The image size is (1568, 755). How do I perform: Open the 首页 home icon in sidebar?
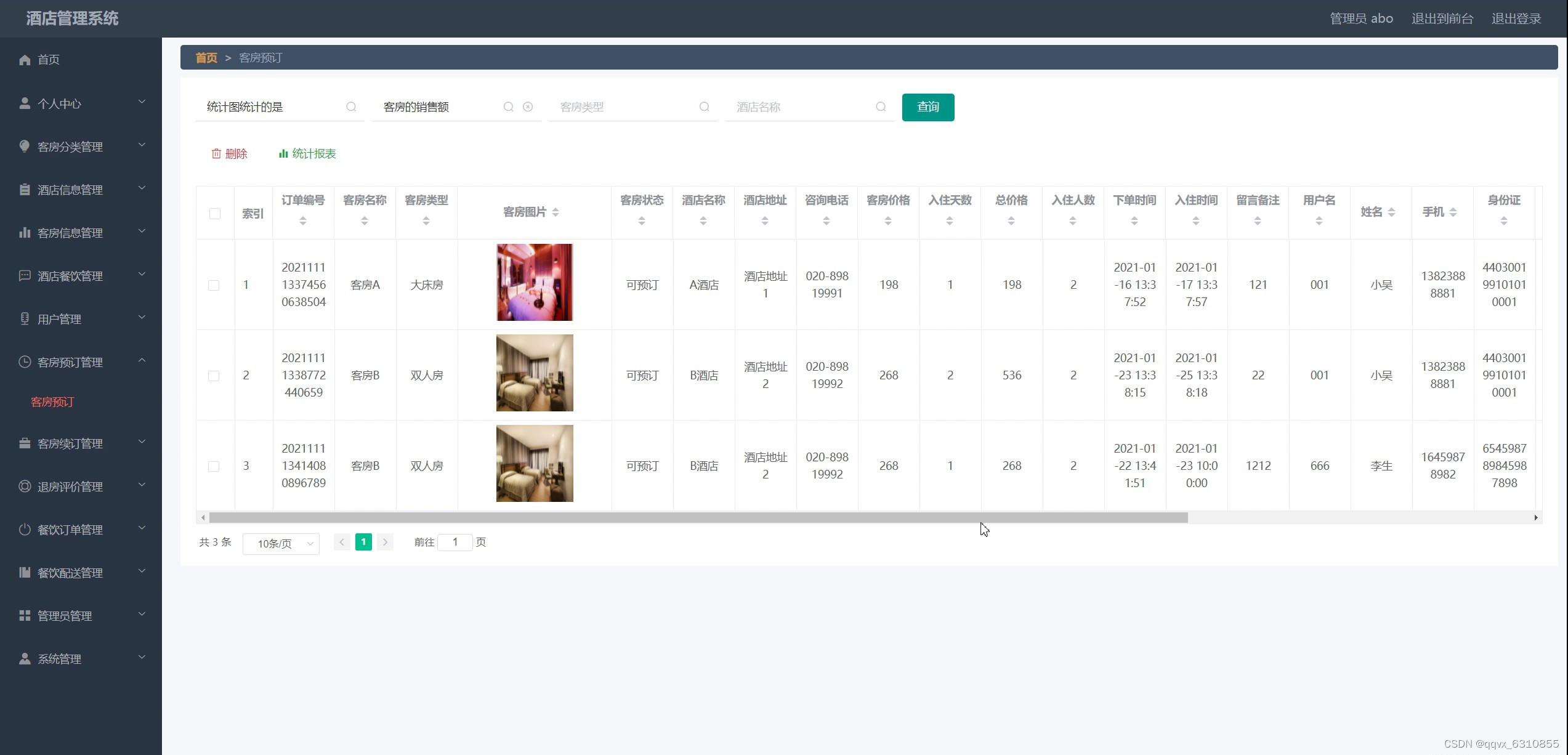click(x=25, y=59)
